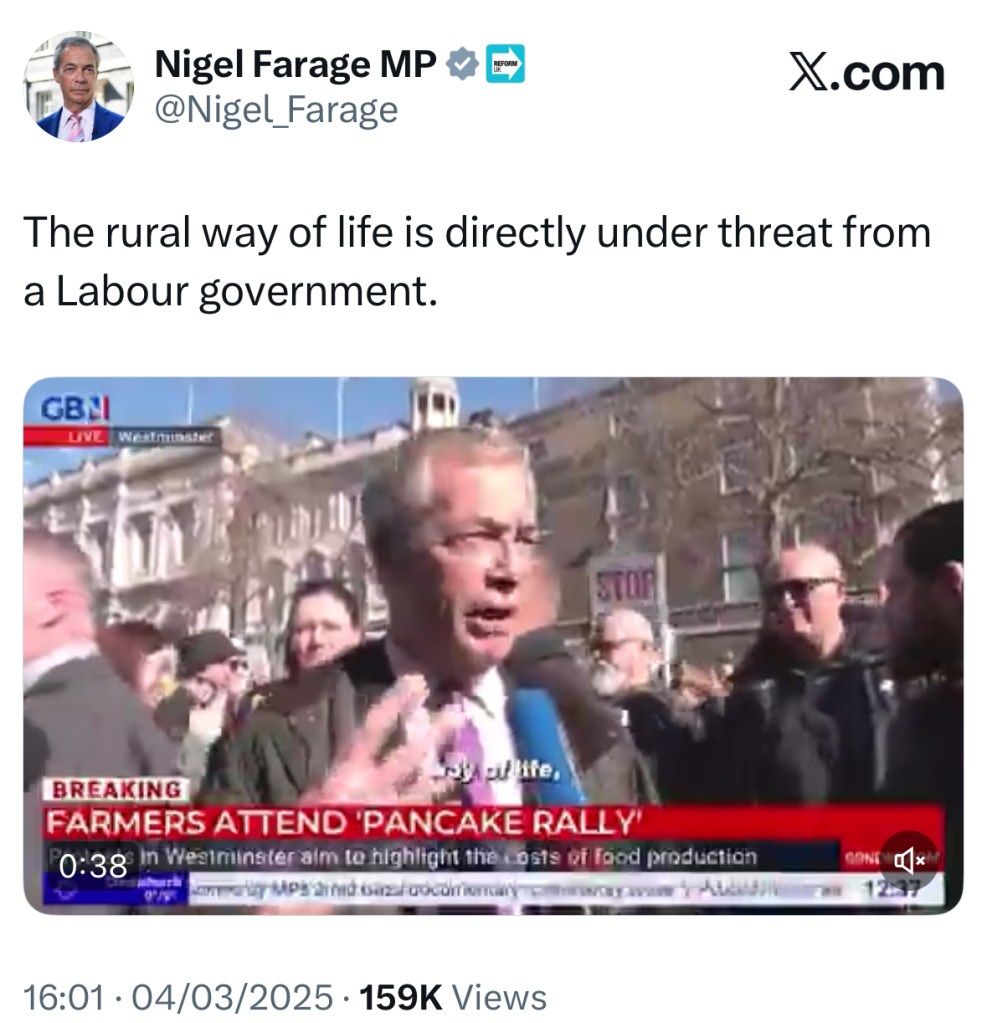Play the embedded GB News video
This screenshot has width=987, height=1023.
pos(493,645)
